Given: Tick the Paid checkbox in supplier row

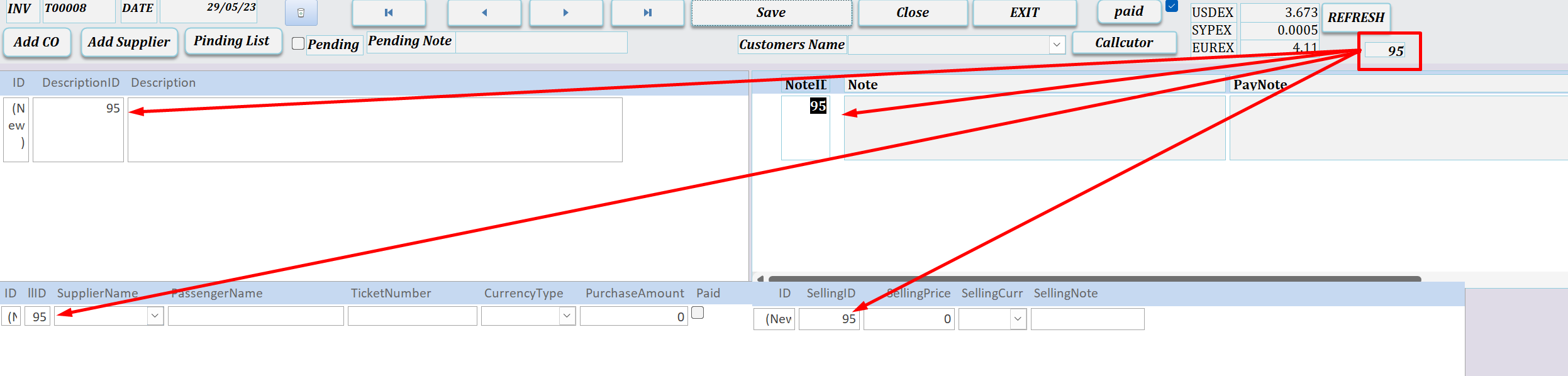Looking at the screenshot, I should [x=698, y=312].
